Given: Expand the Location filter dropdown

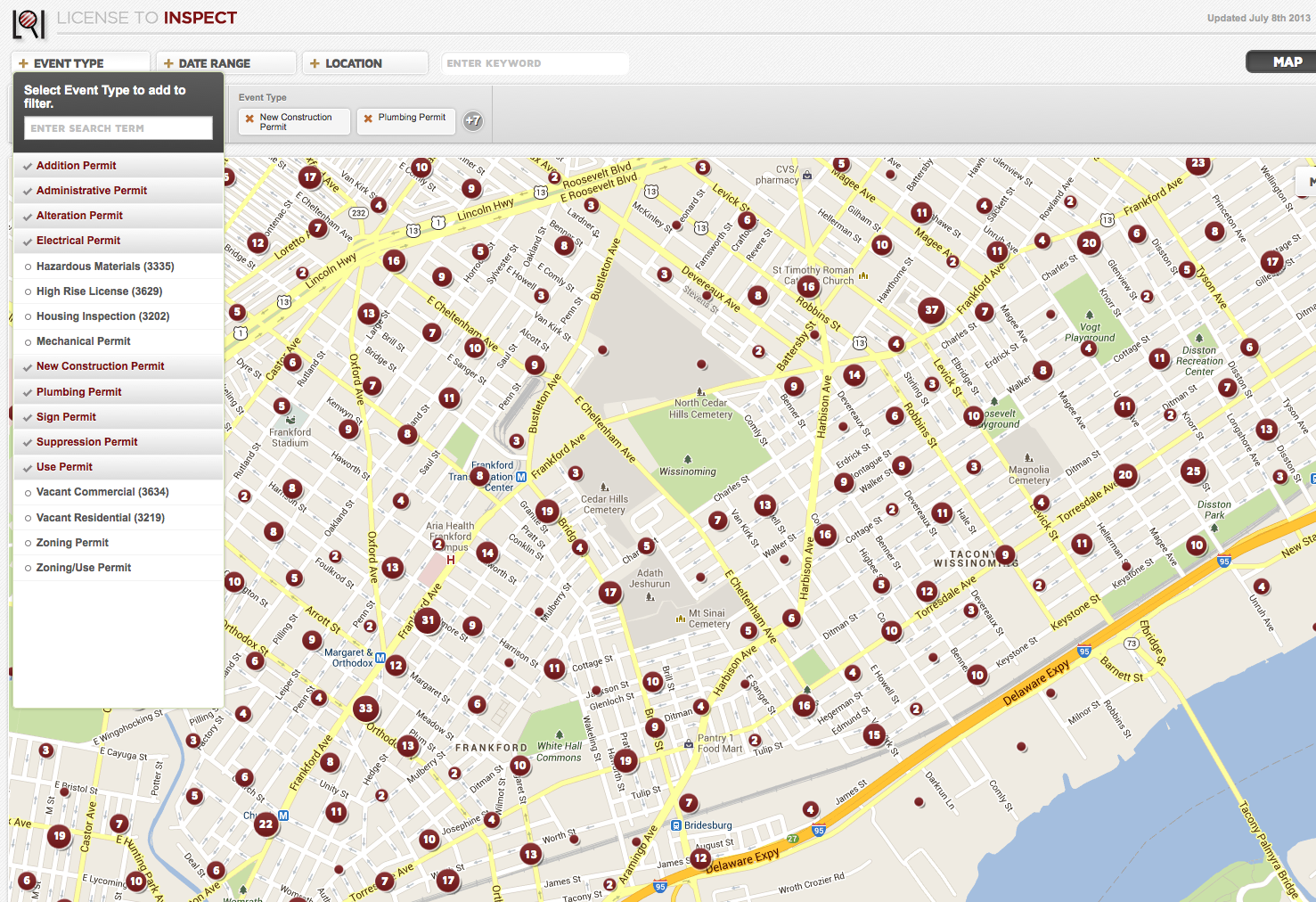Looking at the screenshot, I should click(x=364, y=63).
